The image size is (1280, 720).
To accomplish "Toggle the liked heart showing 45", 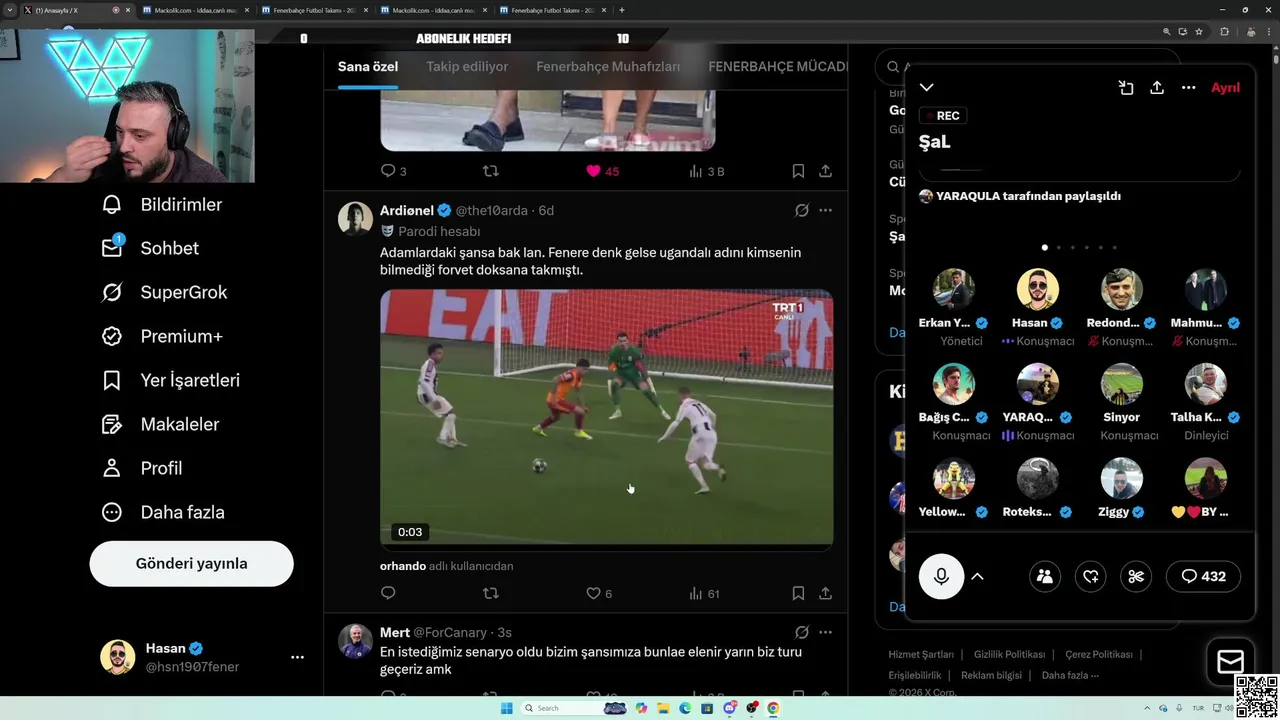I will click(x=602, y=171).
